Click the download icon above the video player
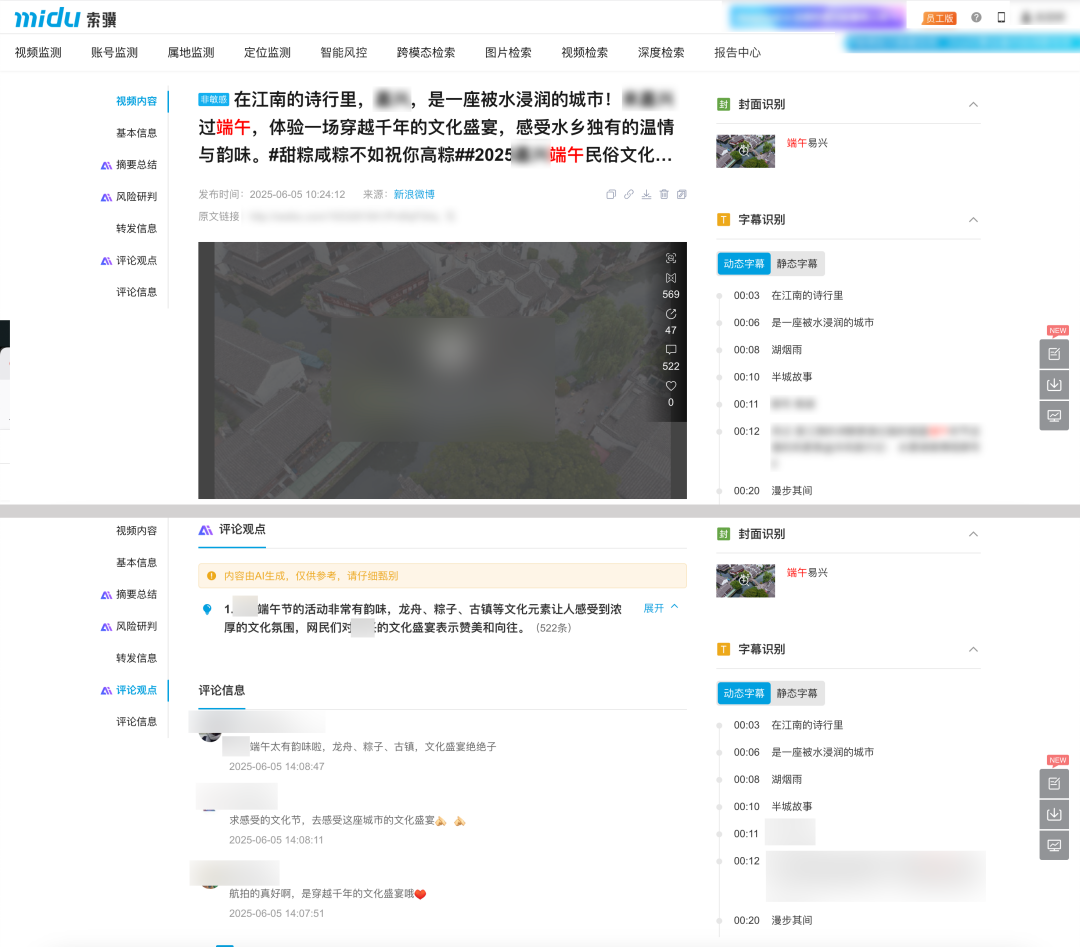This screenshot has width=1080, height=947. pyautogui.click(x=647, y=194)
